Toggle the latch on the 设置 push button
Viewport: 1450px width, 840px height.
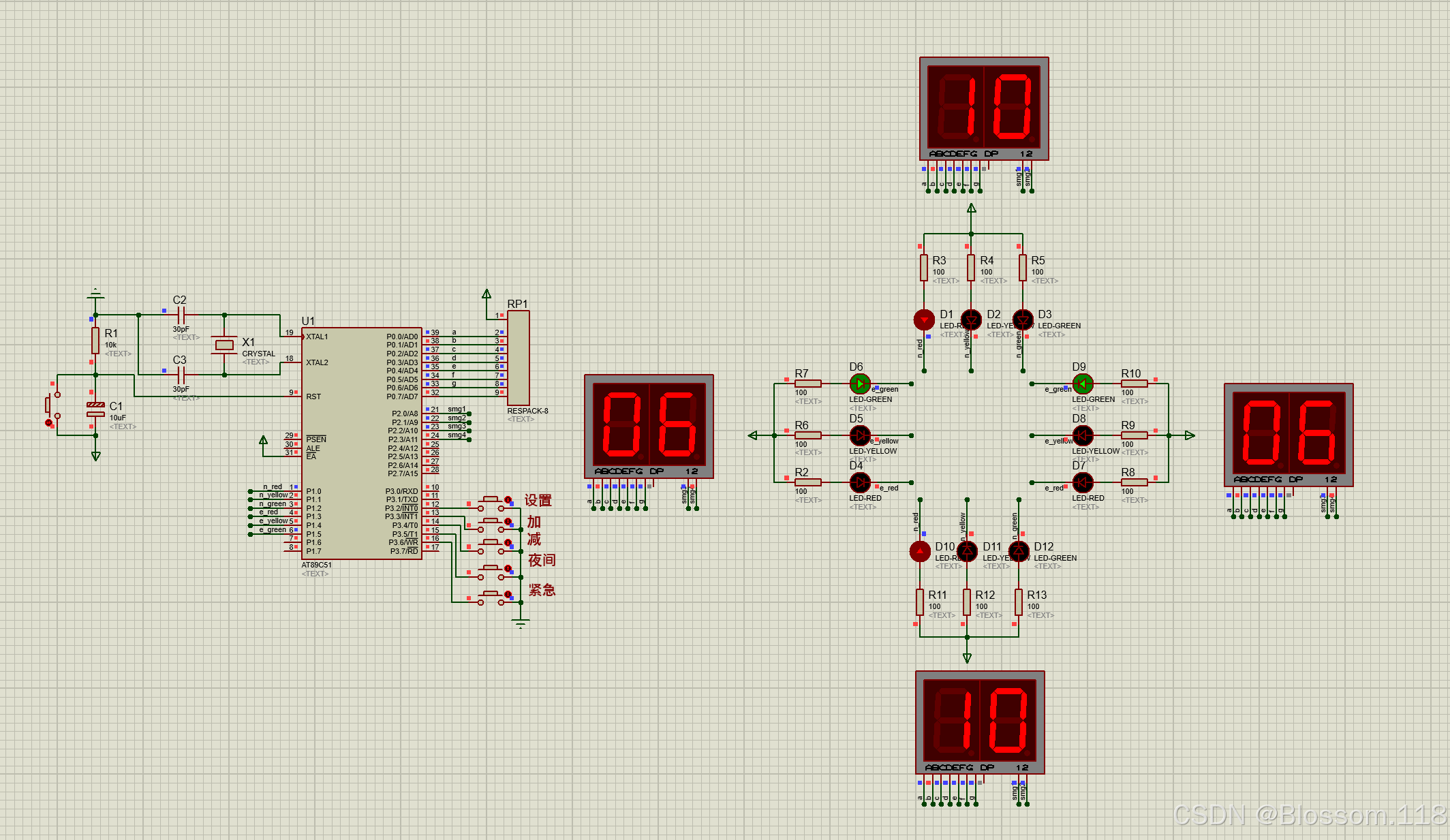pos(508,500)
